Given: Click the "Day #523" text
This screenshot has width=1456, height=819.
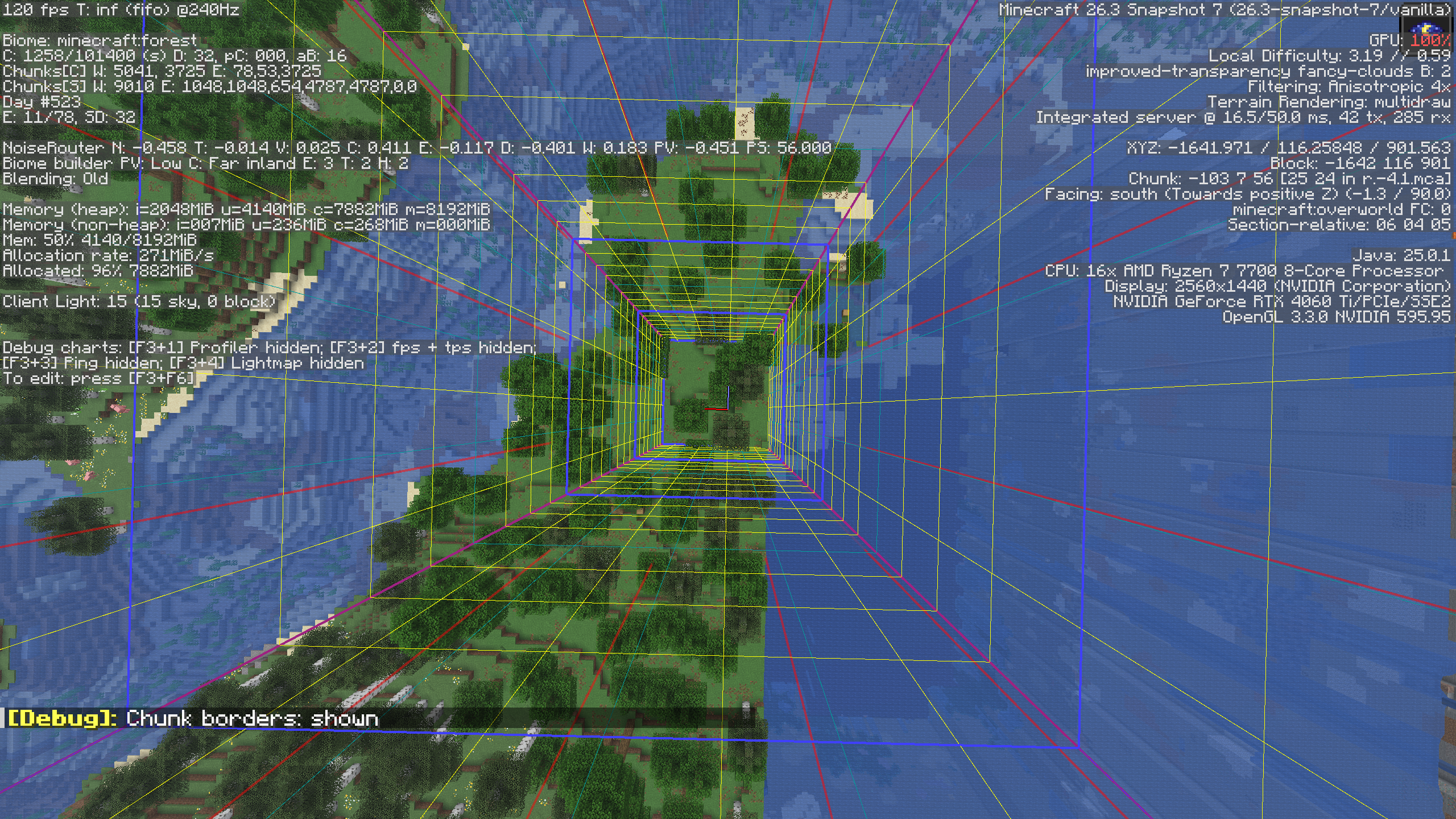Looking at the screenshot, I should click(x=42, y=102).
